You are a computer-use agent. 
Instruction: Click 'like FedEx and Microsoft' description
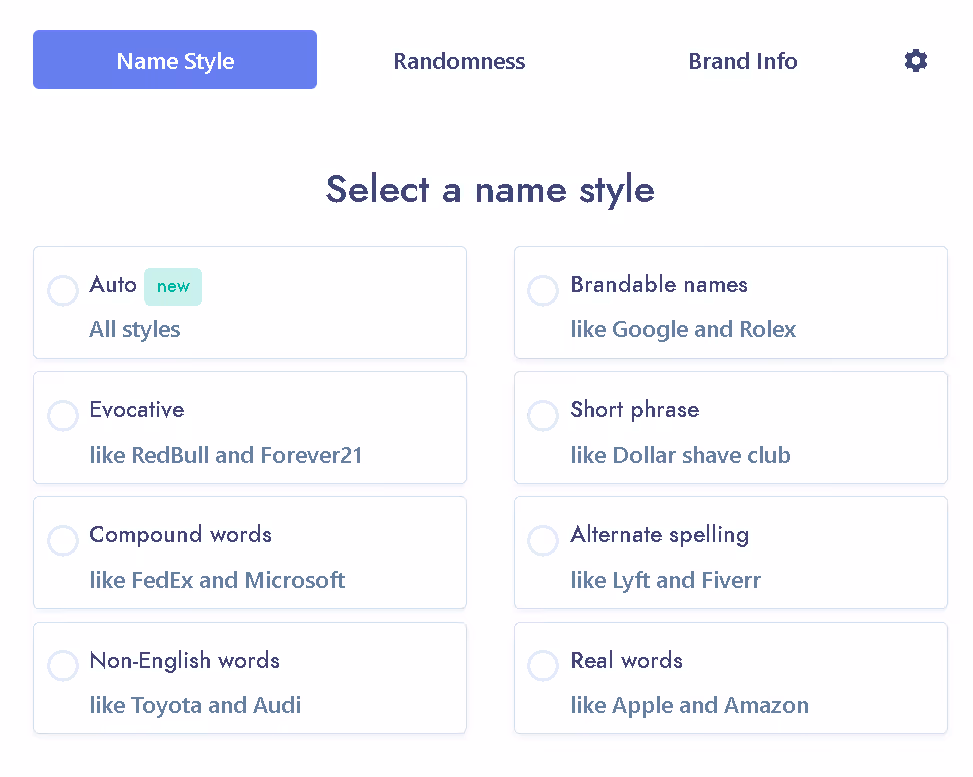(217, 580)
